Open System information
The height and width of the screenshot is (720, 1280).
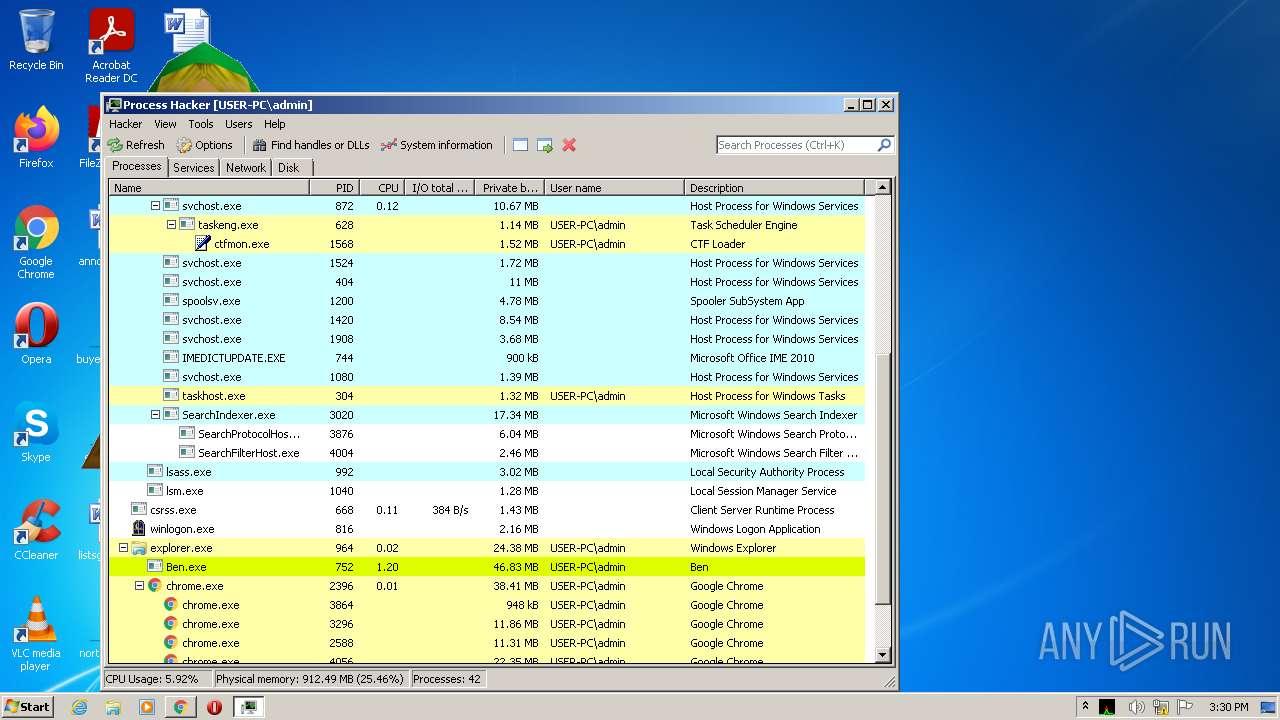point(437,145)
